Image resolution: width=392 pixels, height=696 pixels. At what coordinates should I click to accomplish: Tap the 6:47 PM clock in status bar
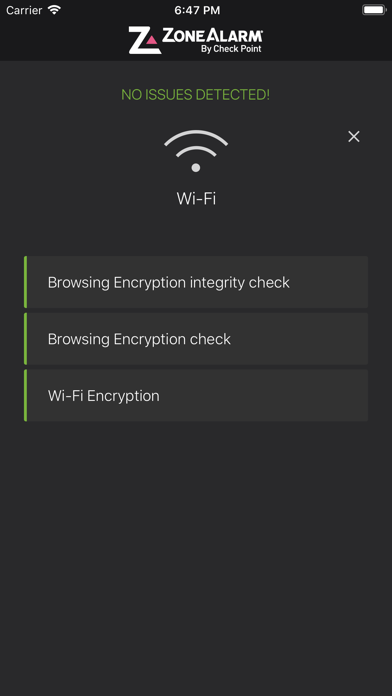197,10
